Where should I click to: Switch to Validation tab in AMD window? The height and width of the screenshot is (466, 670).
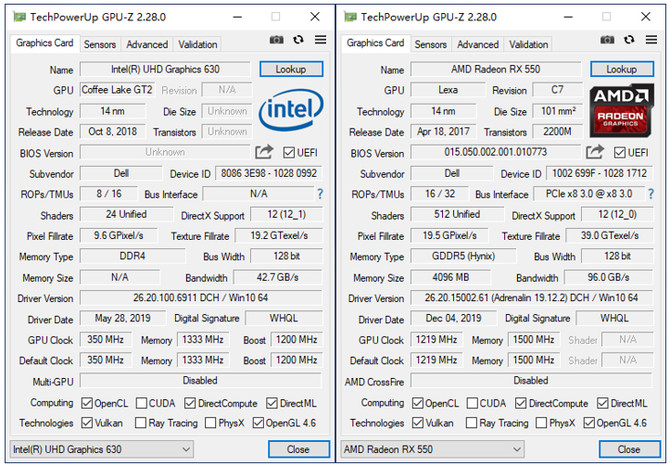coord(528,44)
